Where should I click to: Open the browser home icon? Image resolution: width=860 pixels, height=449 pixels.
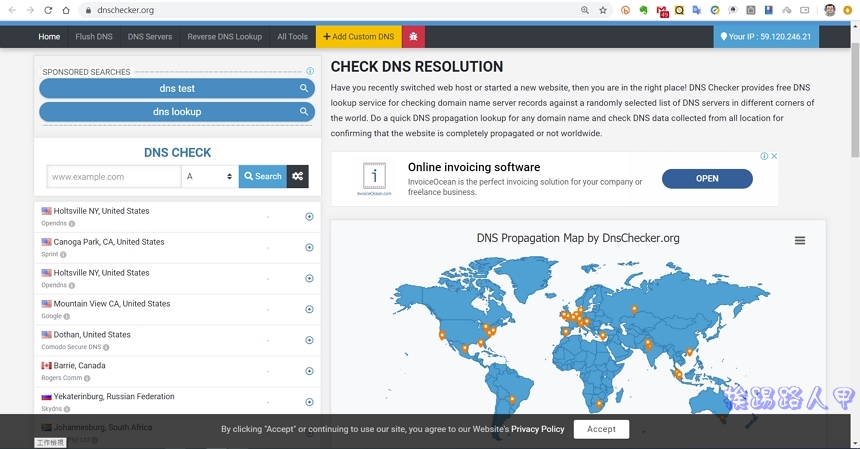(66, 10)
